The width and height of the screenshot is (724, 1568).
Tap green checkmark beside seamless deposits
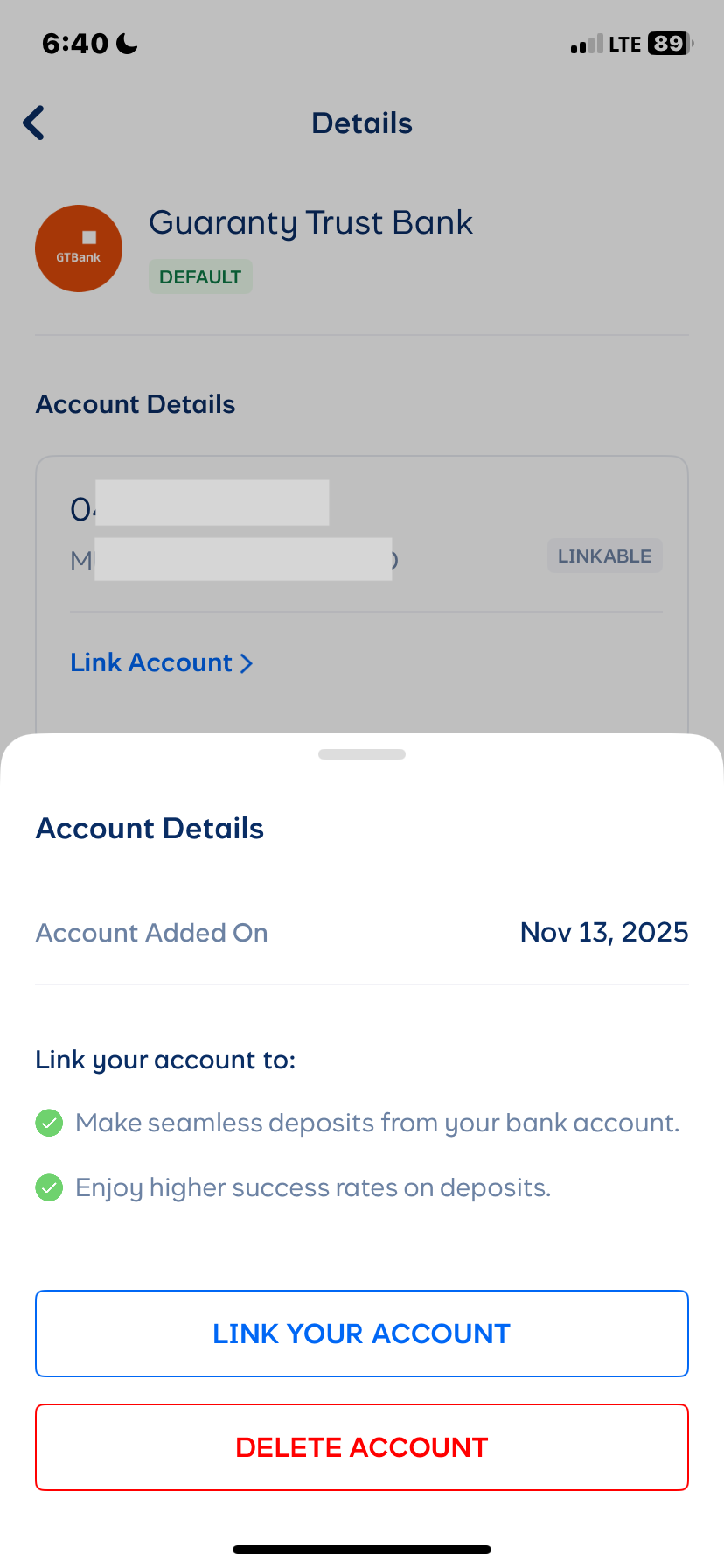point(49,1123)
